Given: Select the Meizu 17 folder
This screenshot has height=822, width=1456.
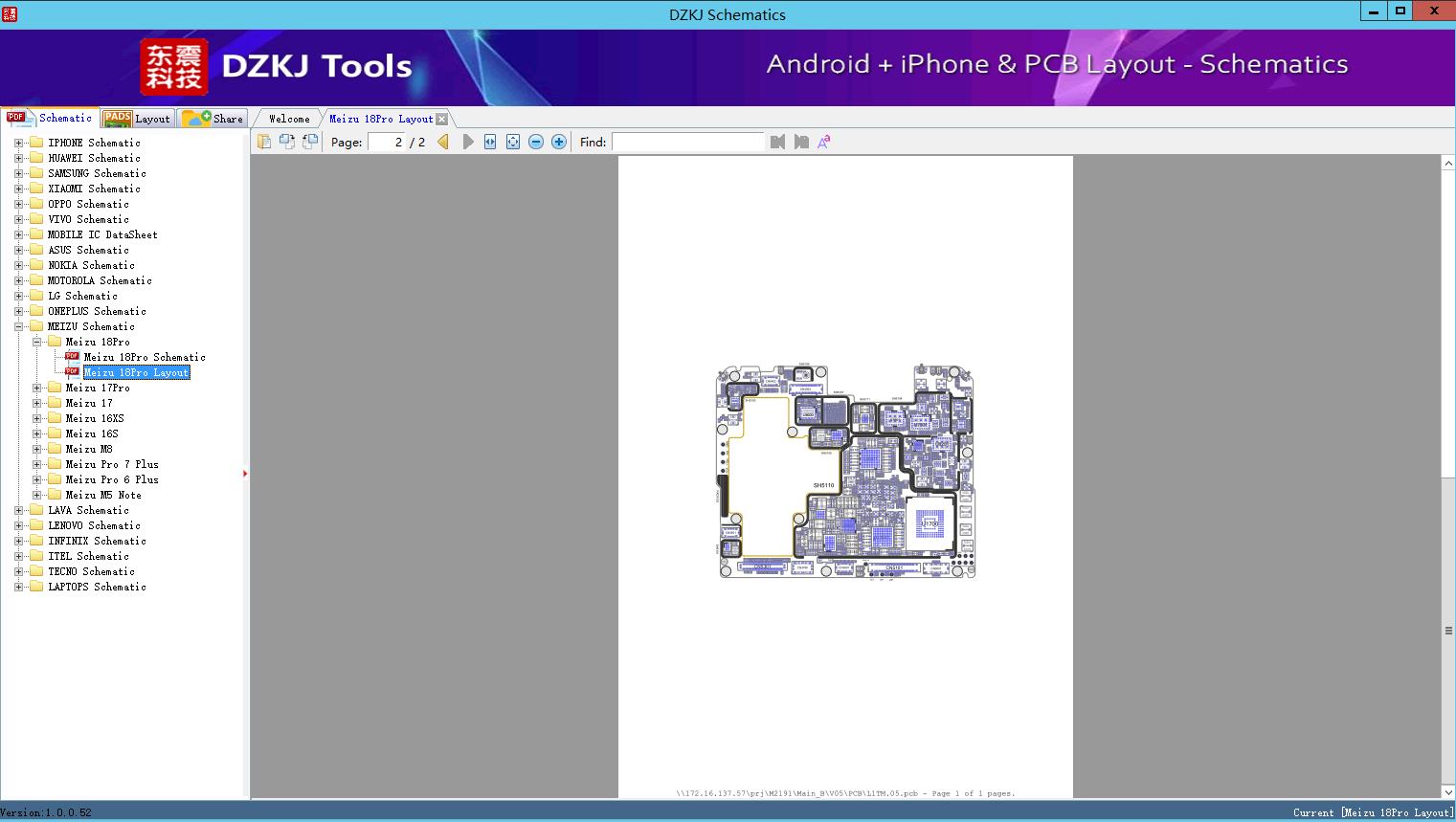Looking at the screenshot, I should [x=89, y=403].
